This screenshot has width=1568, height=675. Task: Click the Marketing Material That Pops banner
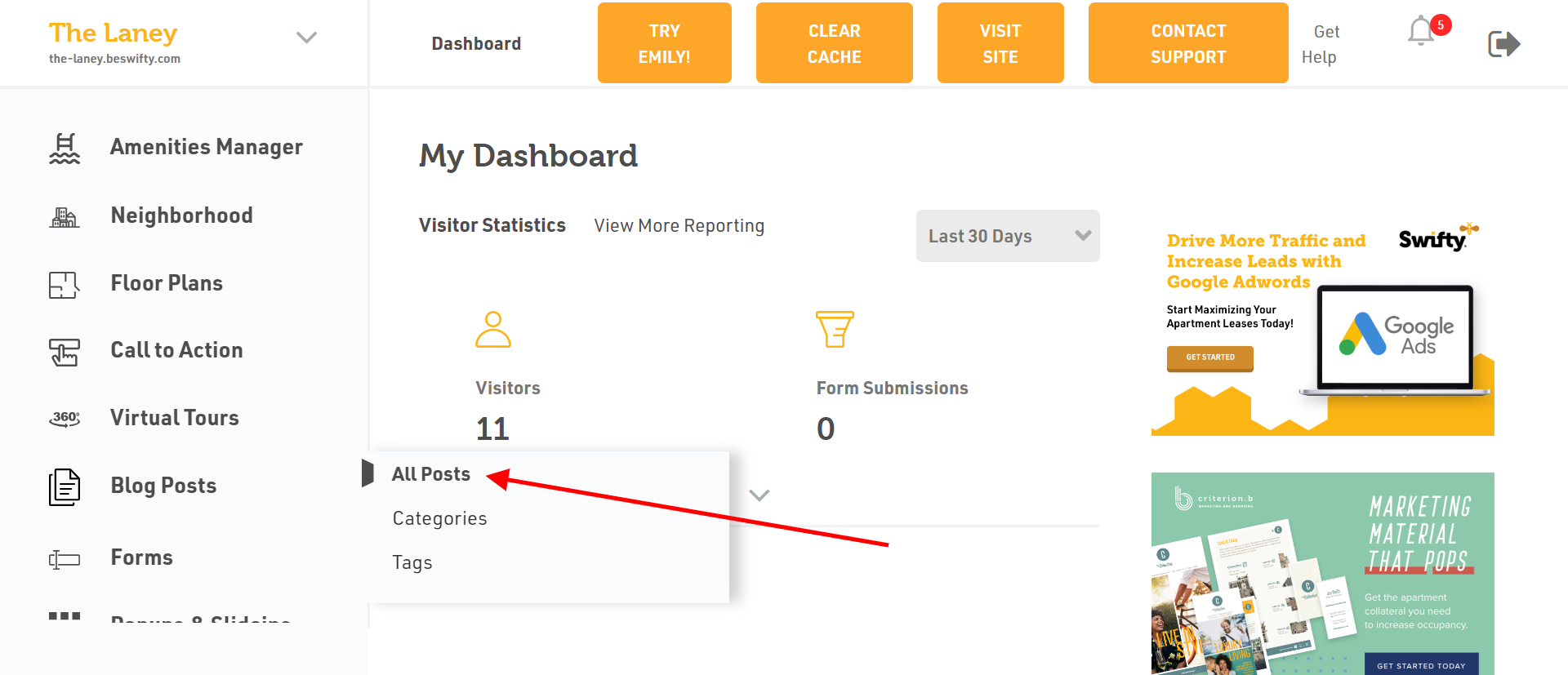coord(1322,573)
